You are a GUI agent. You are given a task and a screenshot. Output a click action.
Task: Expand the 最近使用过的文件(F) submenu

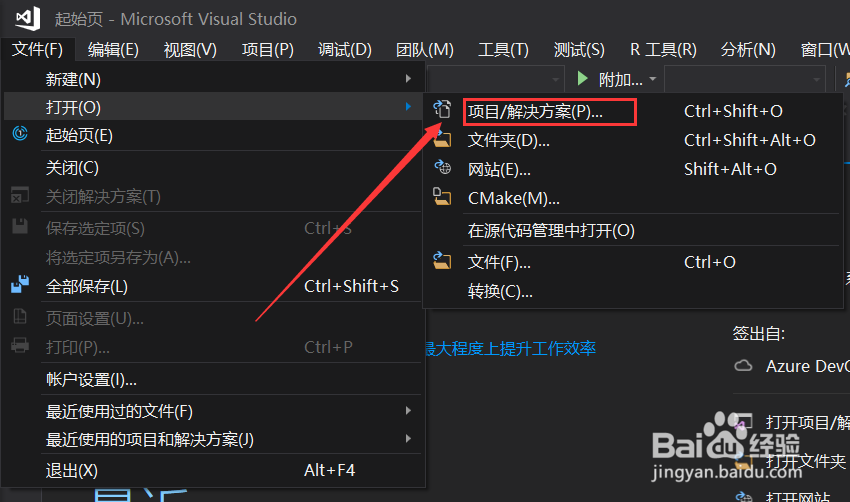pos(408,411)
